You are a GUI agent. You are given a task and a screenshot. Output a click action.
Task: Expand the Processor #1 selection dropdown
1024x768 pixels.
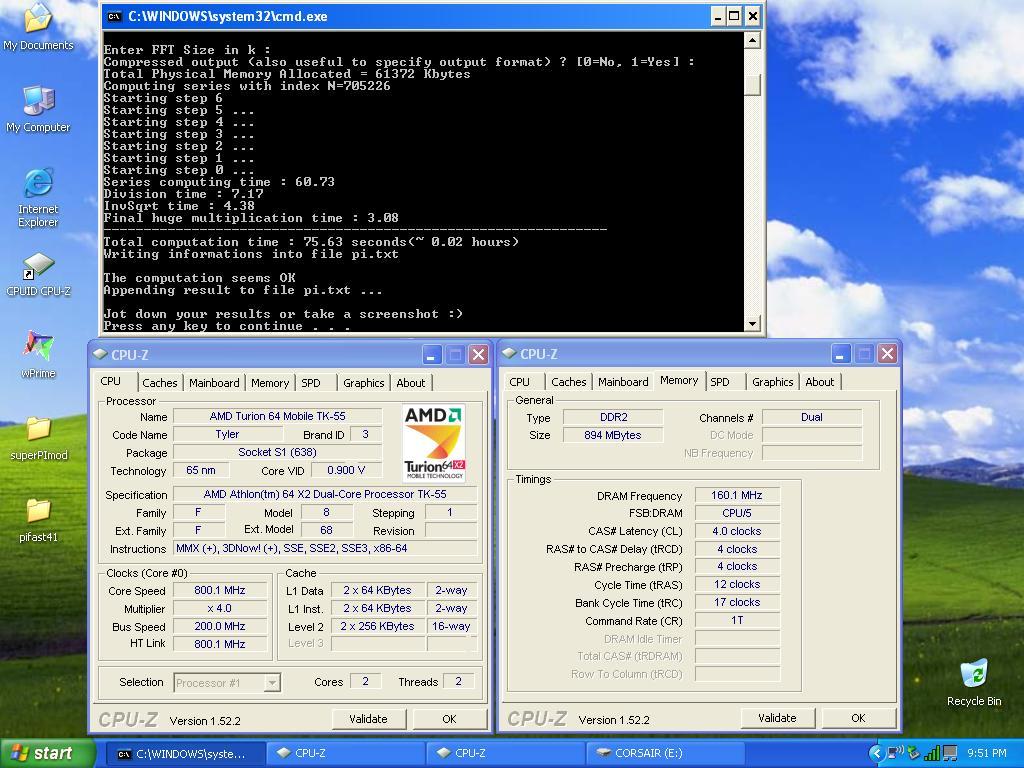point(272,682)
